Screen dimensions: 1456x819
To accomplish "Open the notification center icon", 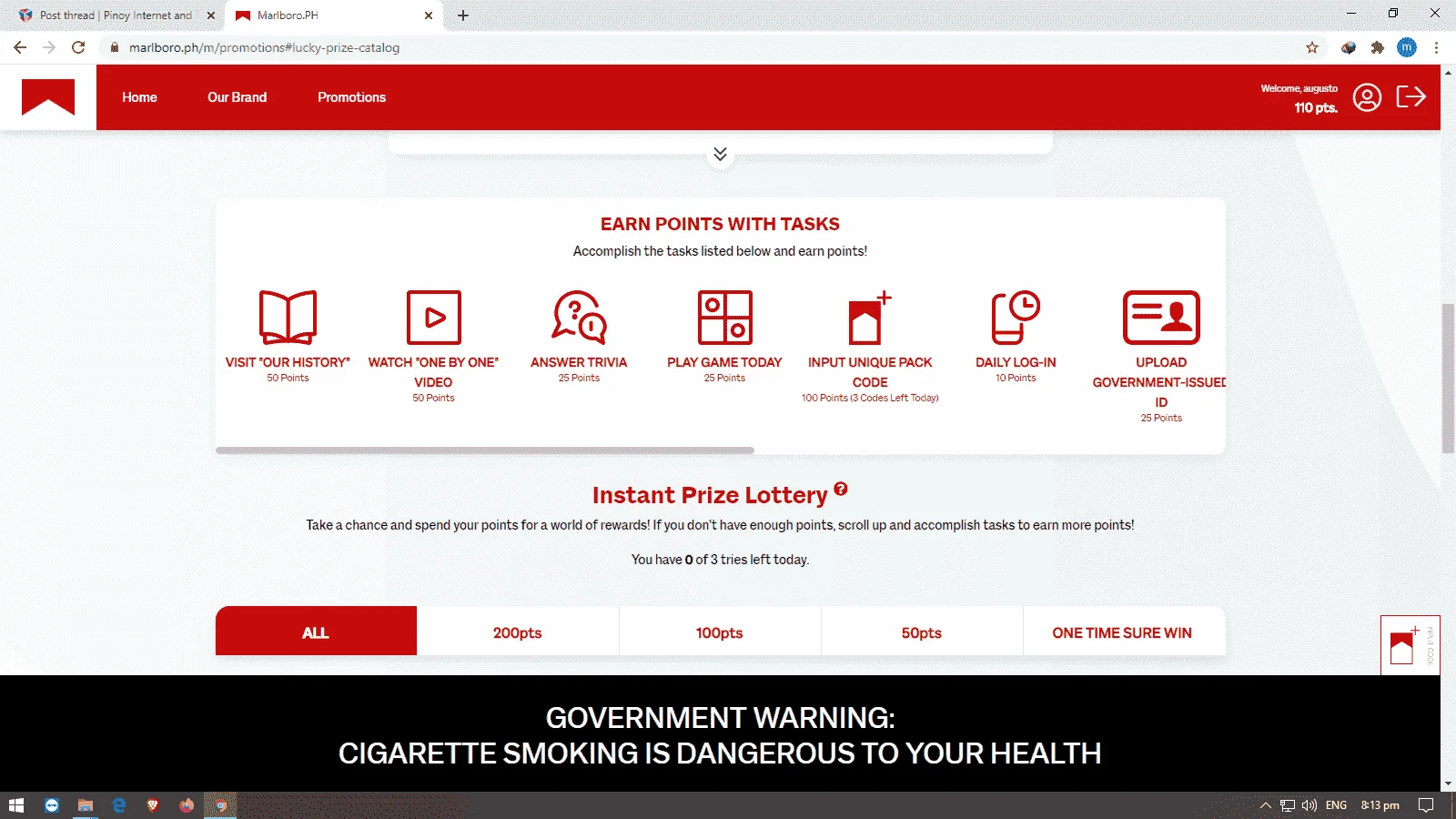I will point(1426,805).
